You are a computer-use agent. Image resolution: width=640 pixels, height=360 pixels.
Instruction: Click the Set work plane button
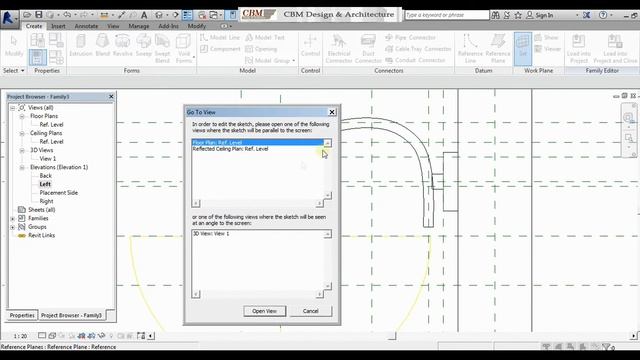click(523, 49)
